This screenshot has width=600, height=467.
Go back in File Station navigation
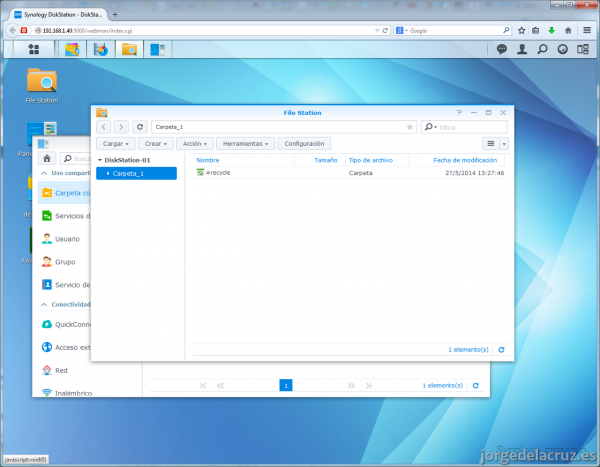tap(103, 127)
